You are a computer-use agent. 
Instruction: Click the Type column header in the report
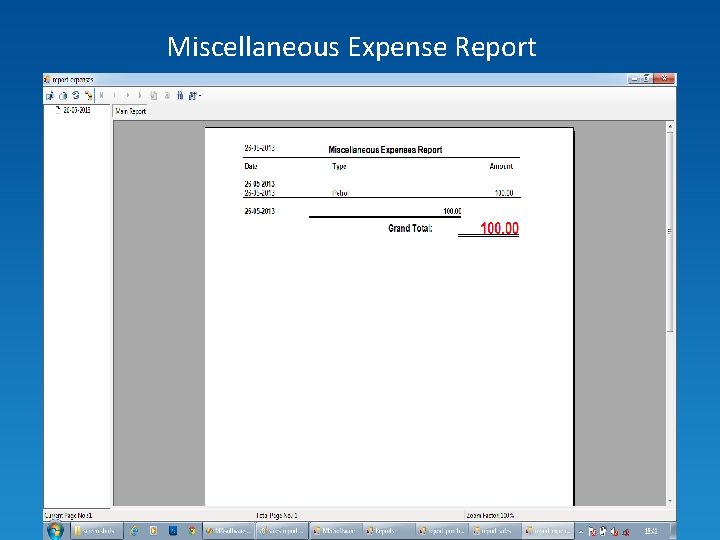pos(339,166)
